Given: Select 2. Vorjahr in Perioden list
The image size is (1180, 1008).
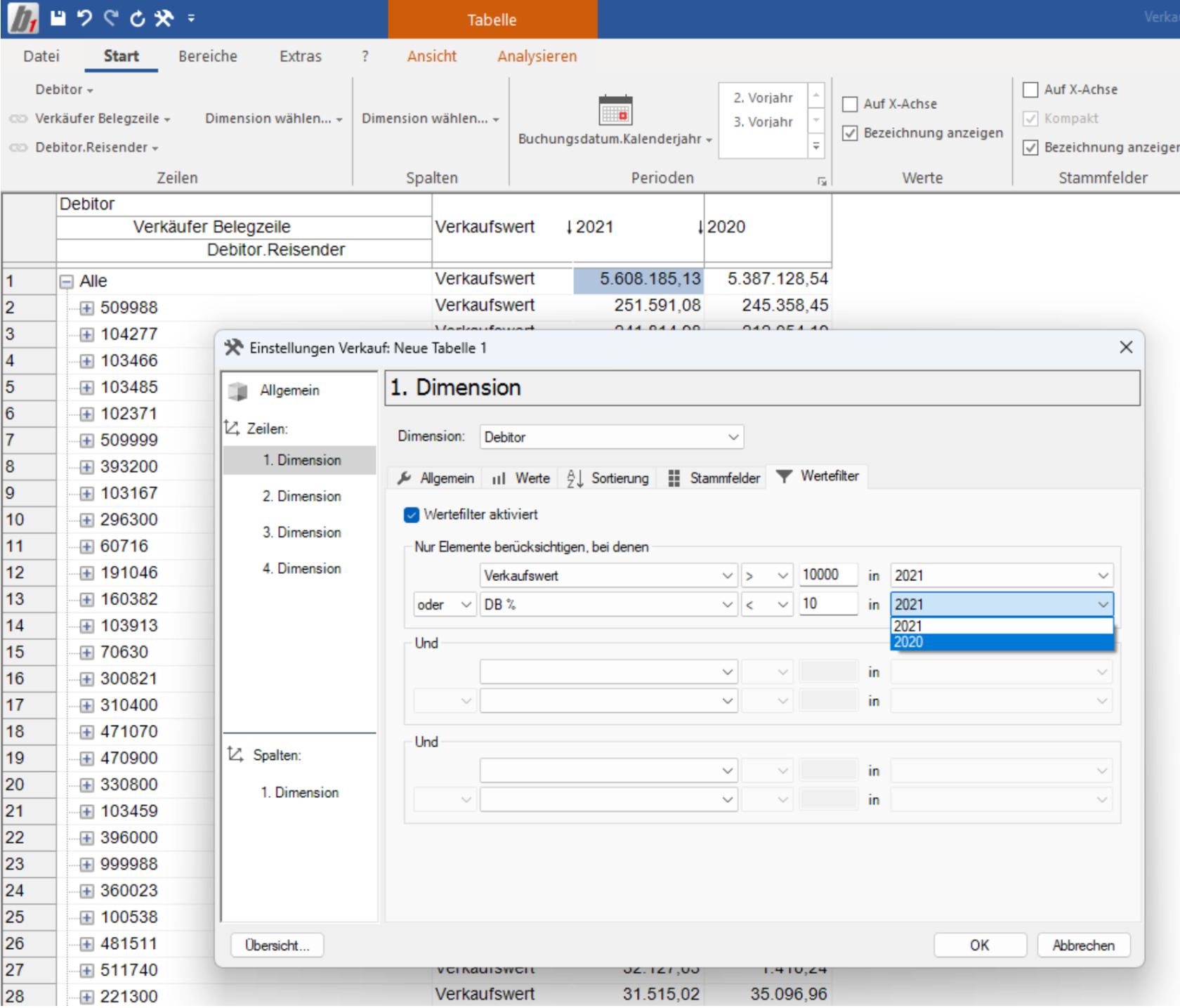Looking at the screenshot, I should [x=763, y=98].
